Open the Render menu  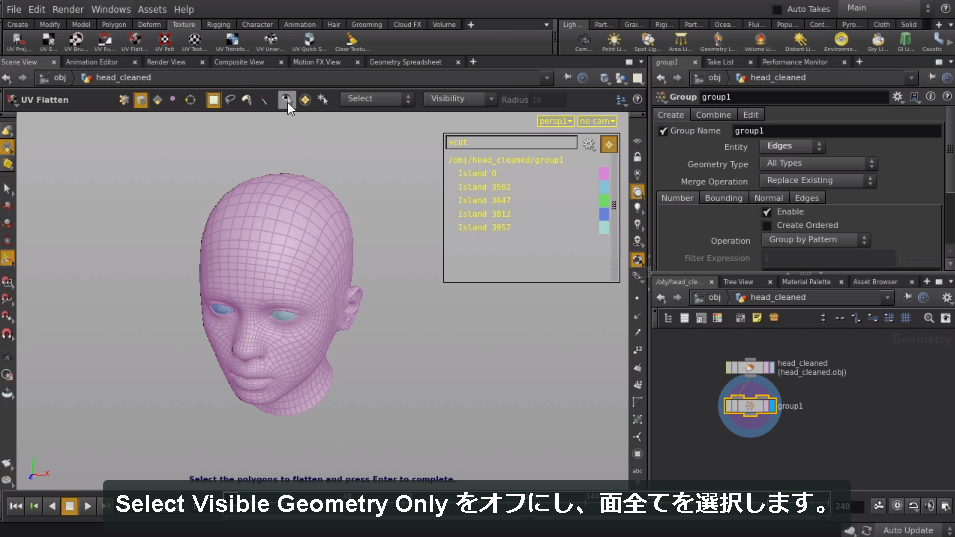pos(68,9)
